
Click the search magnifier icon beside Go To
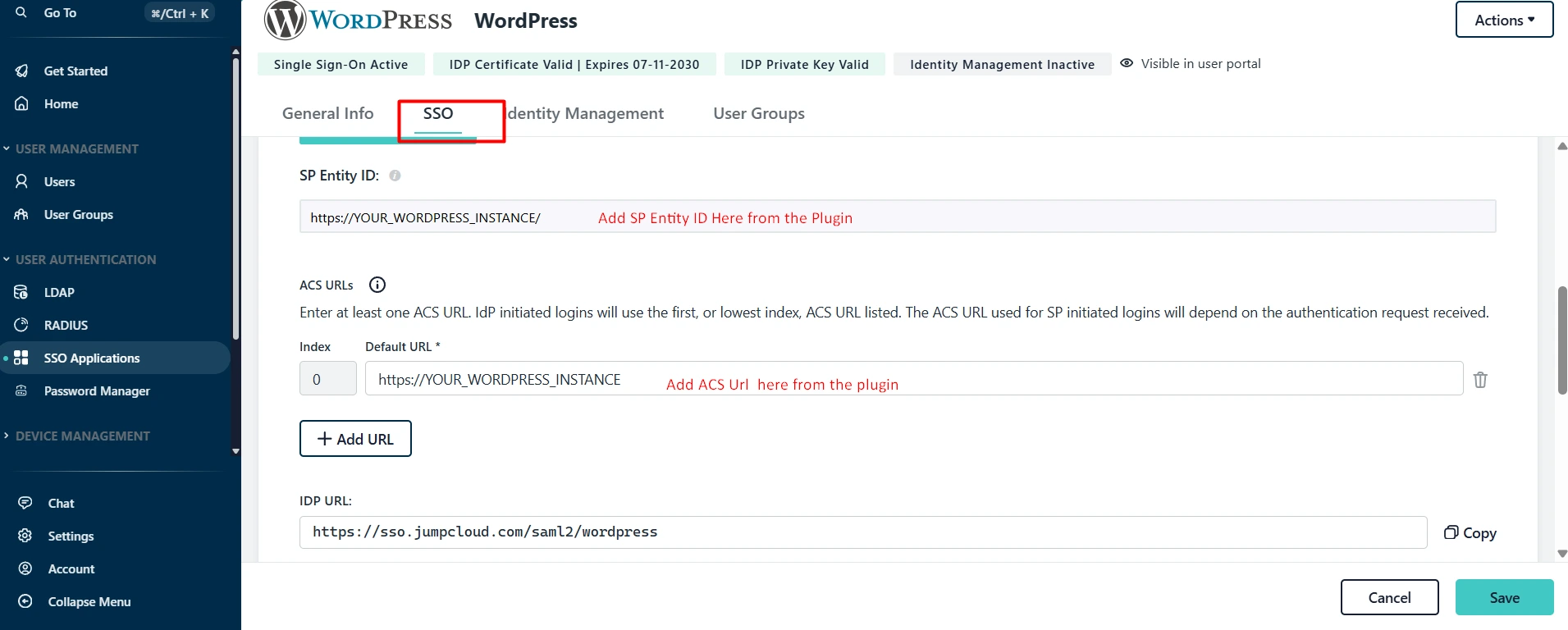pyautogui.click(x=21, y=12)
